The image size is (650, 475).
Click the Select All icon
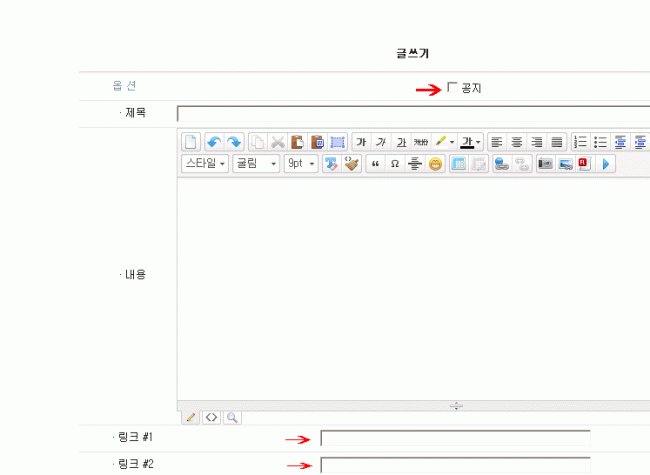tap(337, 142)
